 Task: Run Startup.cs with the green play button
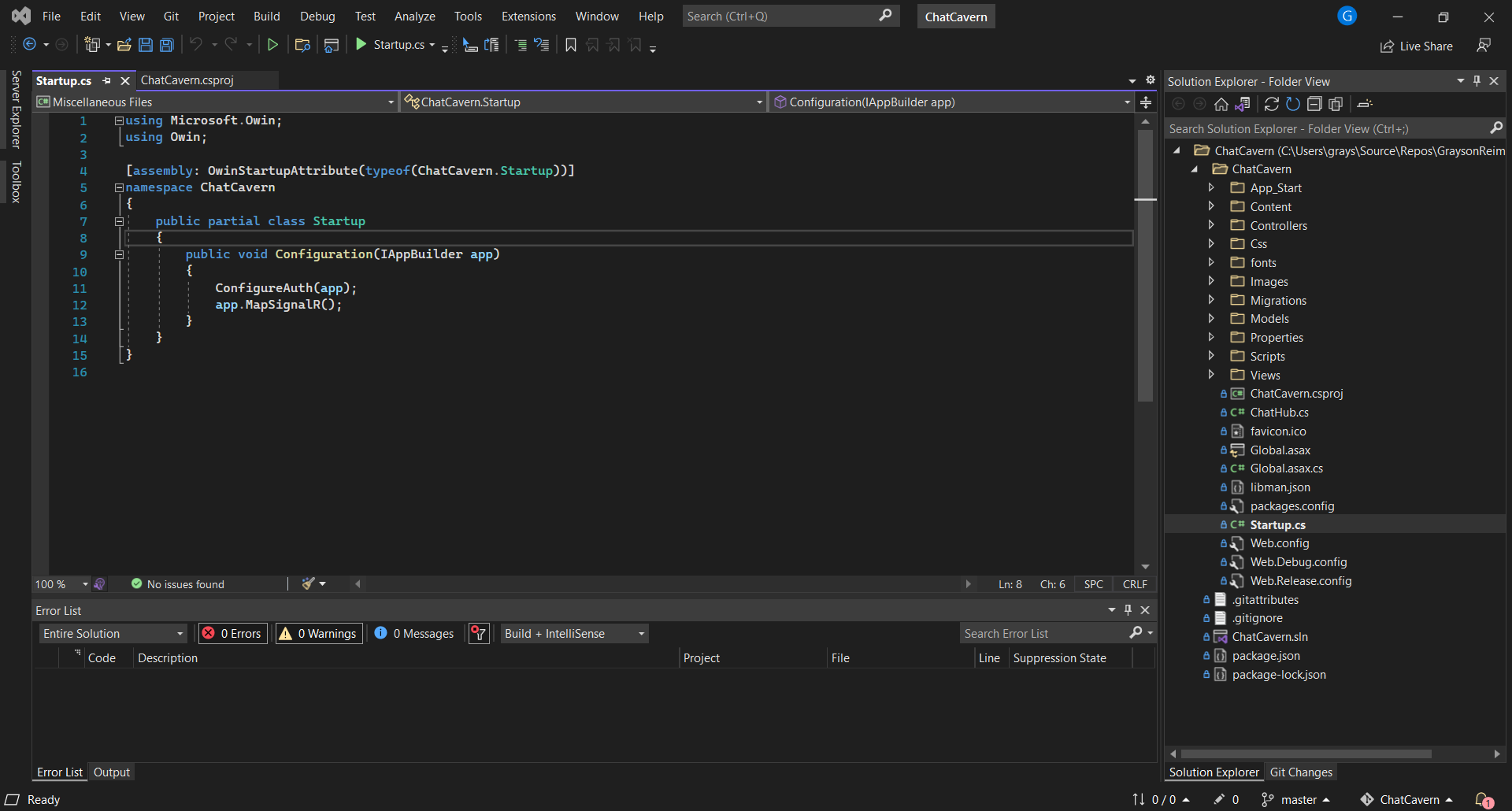pos(361,45)
